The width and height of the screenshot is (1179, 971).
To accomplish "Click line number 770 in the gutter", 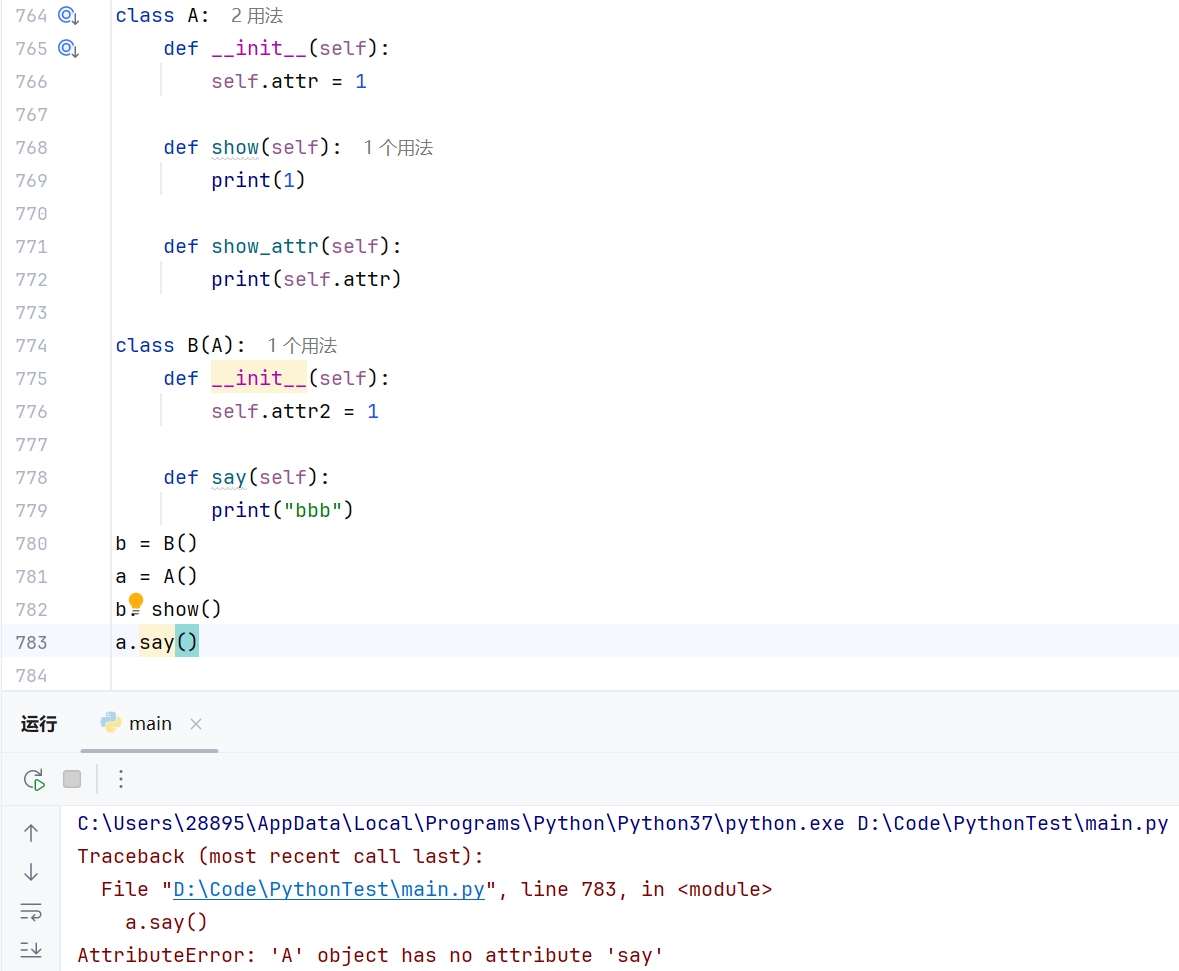I will coord(32,214).
